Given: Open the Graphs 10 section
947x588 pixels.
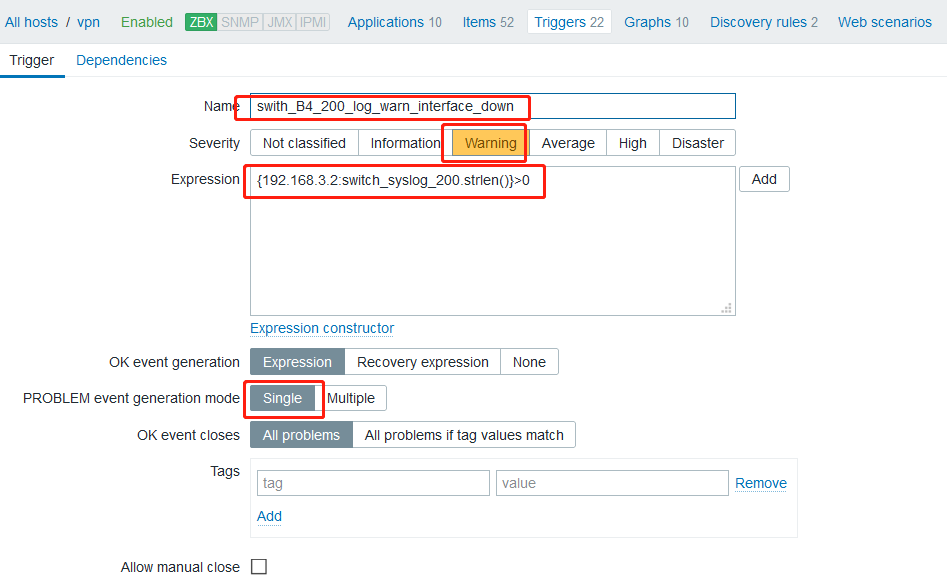Looking at the screenshot, I should (x=656, y=22).
